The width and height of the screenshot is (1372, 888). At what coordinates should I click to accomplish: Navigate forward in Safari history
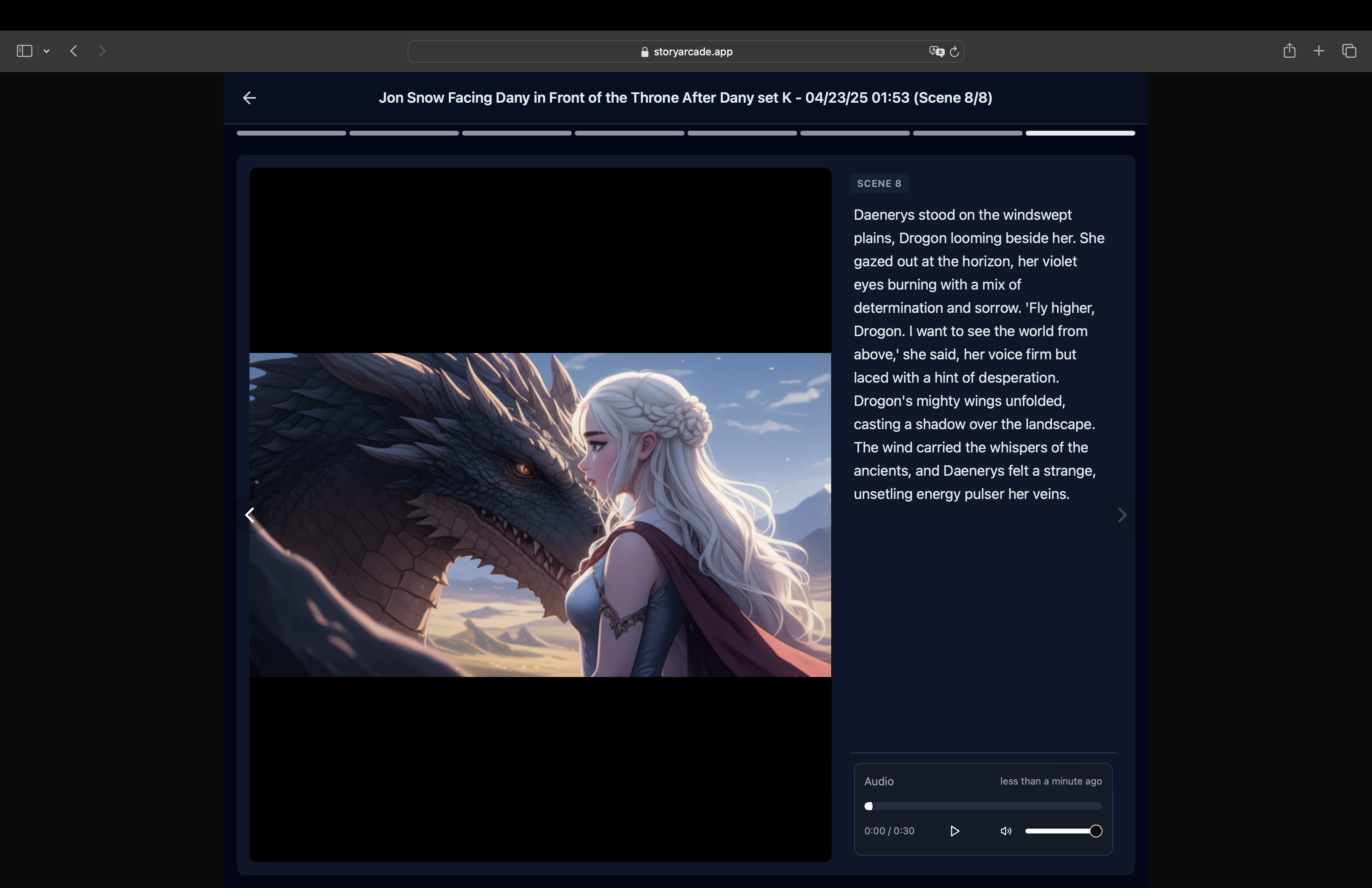tap(102, 51)
